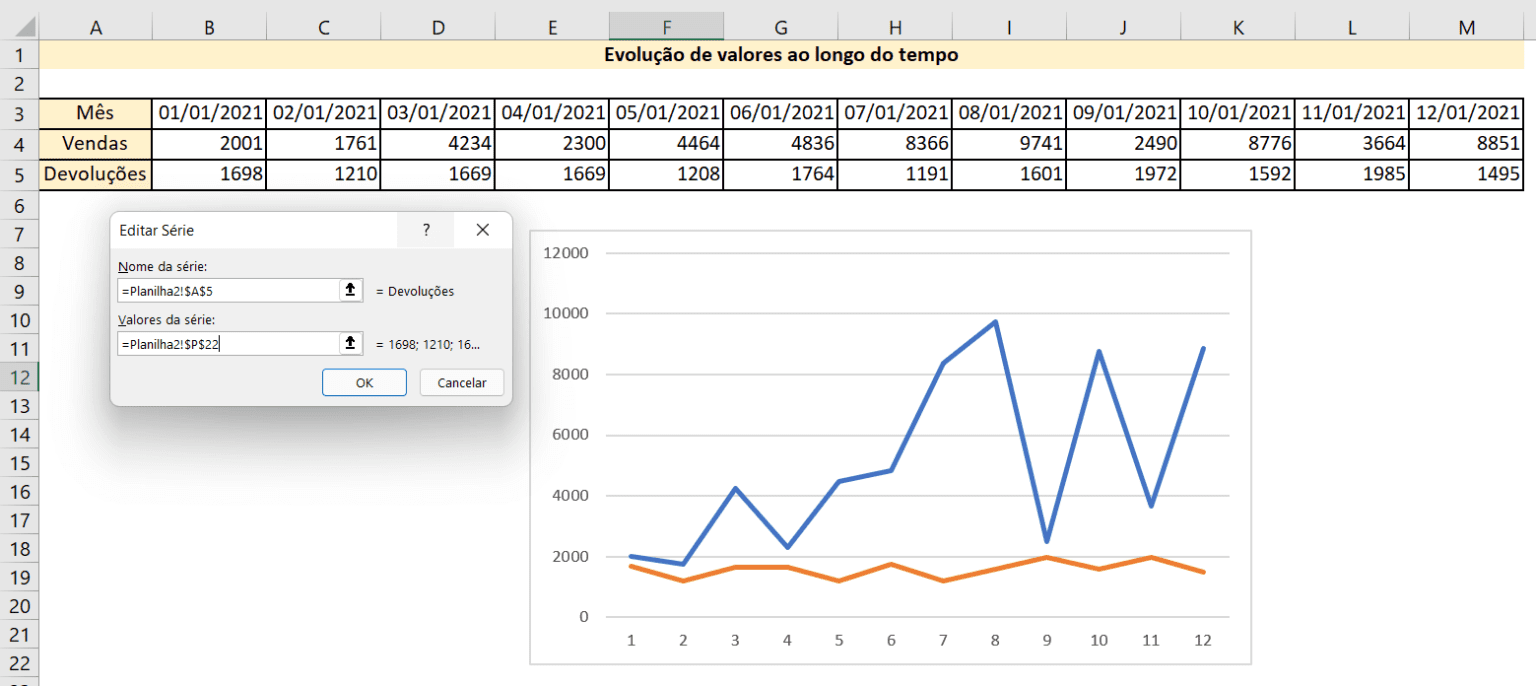This screenshot has height=686, width=1536.
Task: Select column M header
Action: tap(1466, 28)
